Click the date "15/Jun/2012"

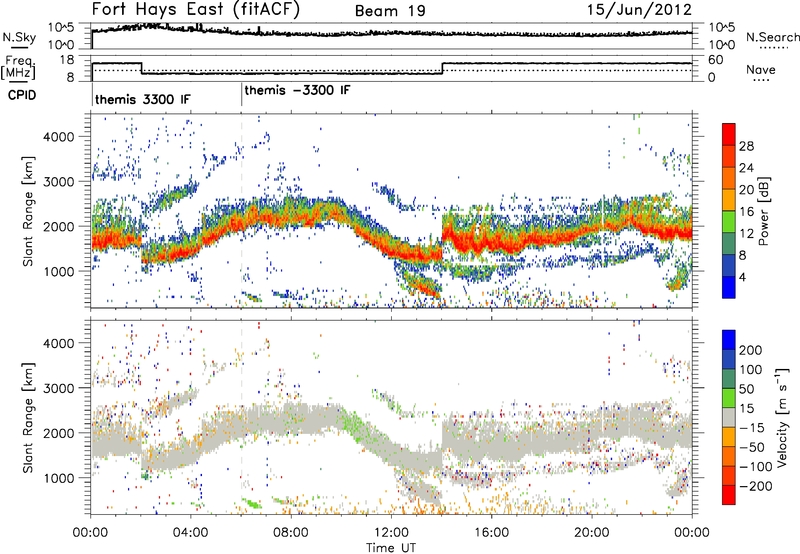click(639, 9)
